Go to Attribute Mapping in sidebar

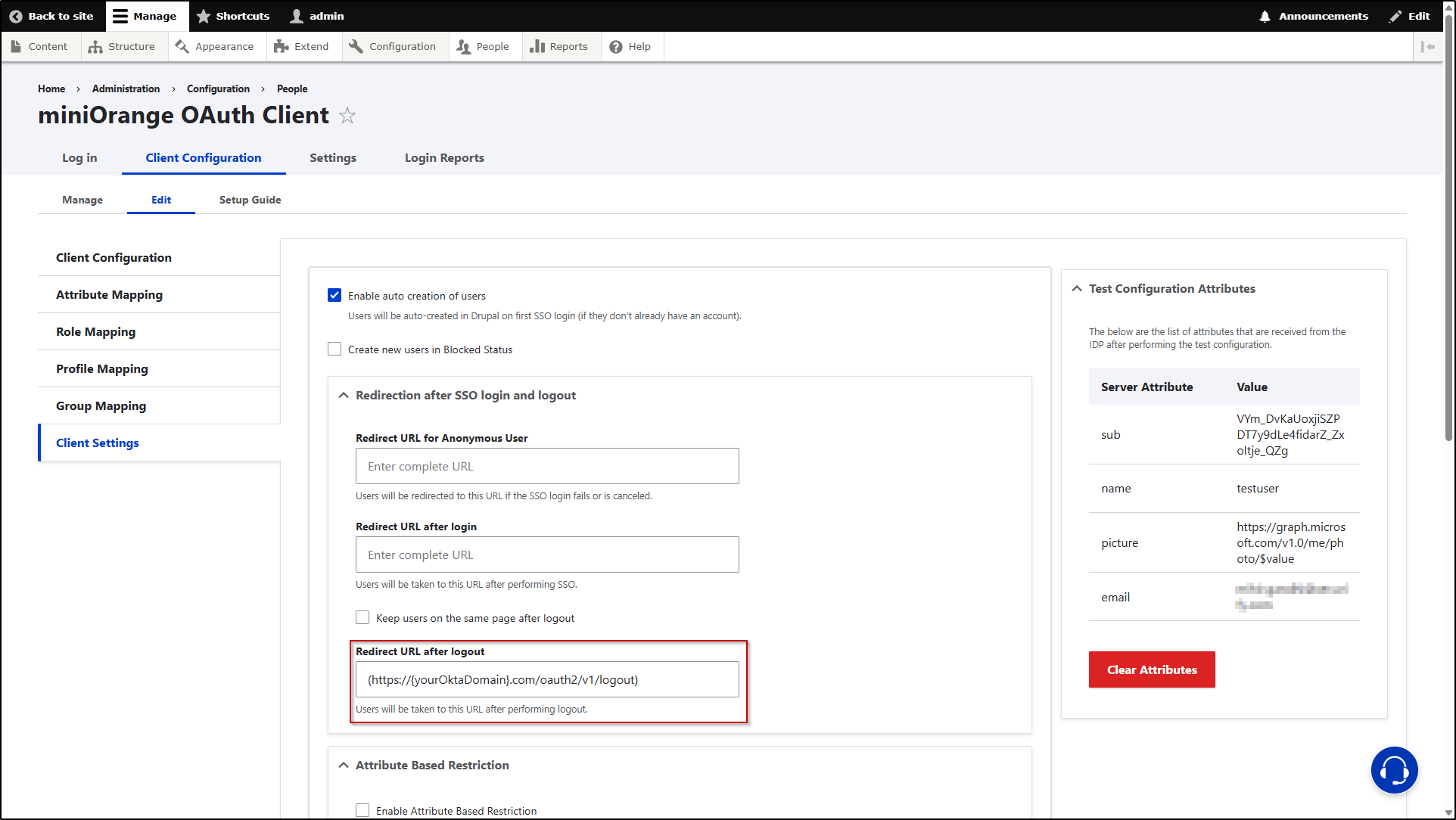click(109, 294)
